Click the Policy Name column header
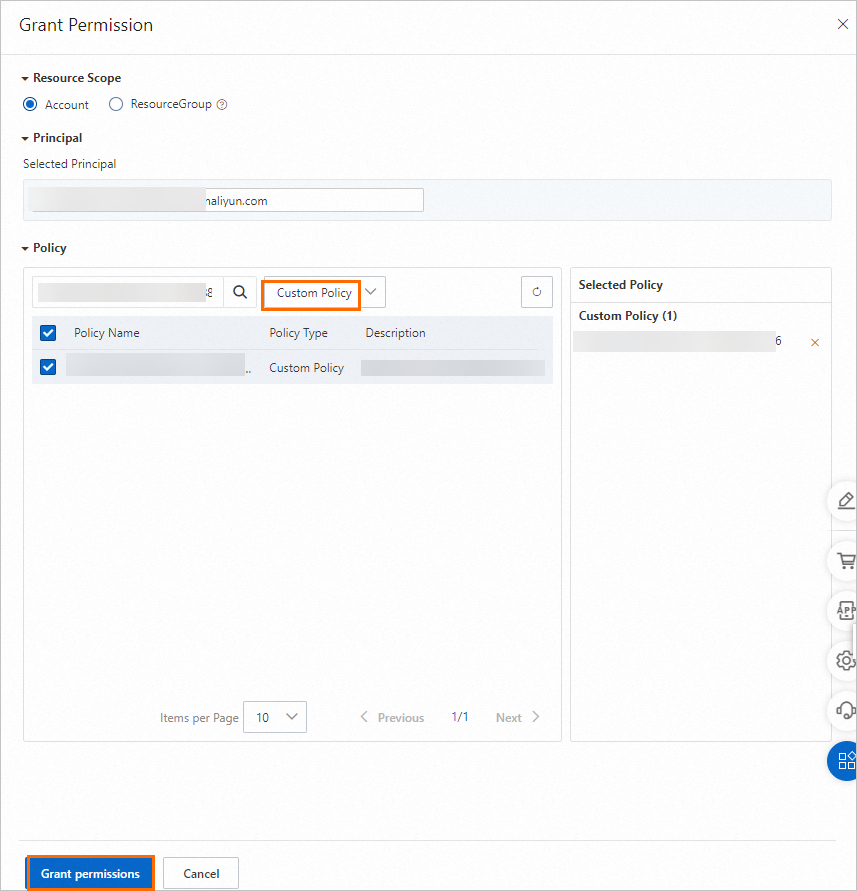857x891 pixels. click(107, 333)
